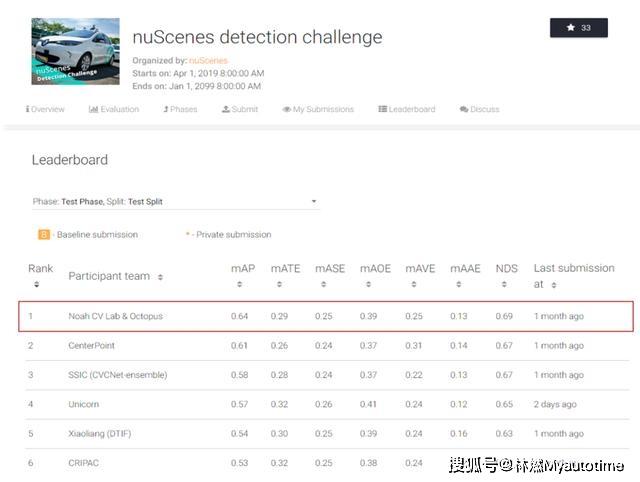640x482 pixels.
Task: Click mAP value 0.61 for CenterPoint
Action: [239, 346]
